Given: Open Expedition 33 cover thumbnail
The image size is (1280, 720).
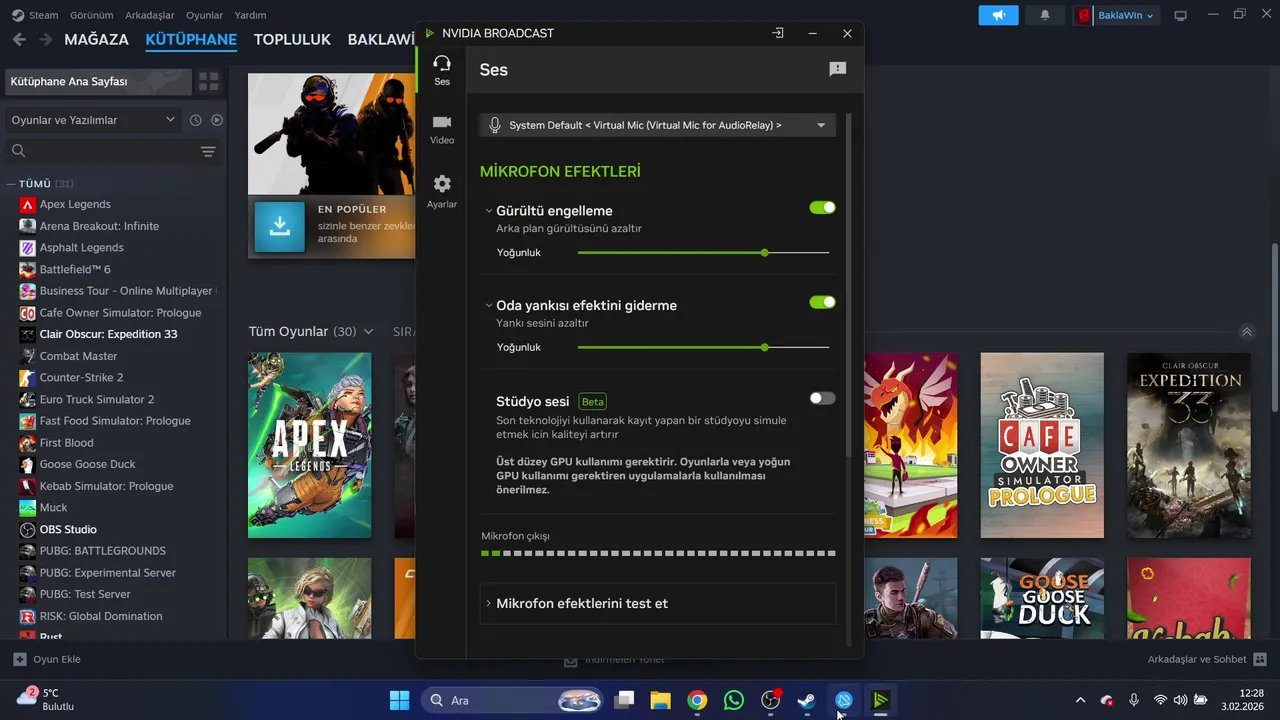Looking at the screenshot, I should click(x=1189, y=445).
